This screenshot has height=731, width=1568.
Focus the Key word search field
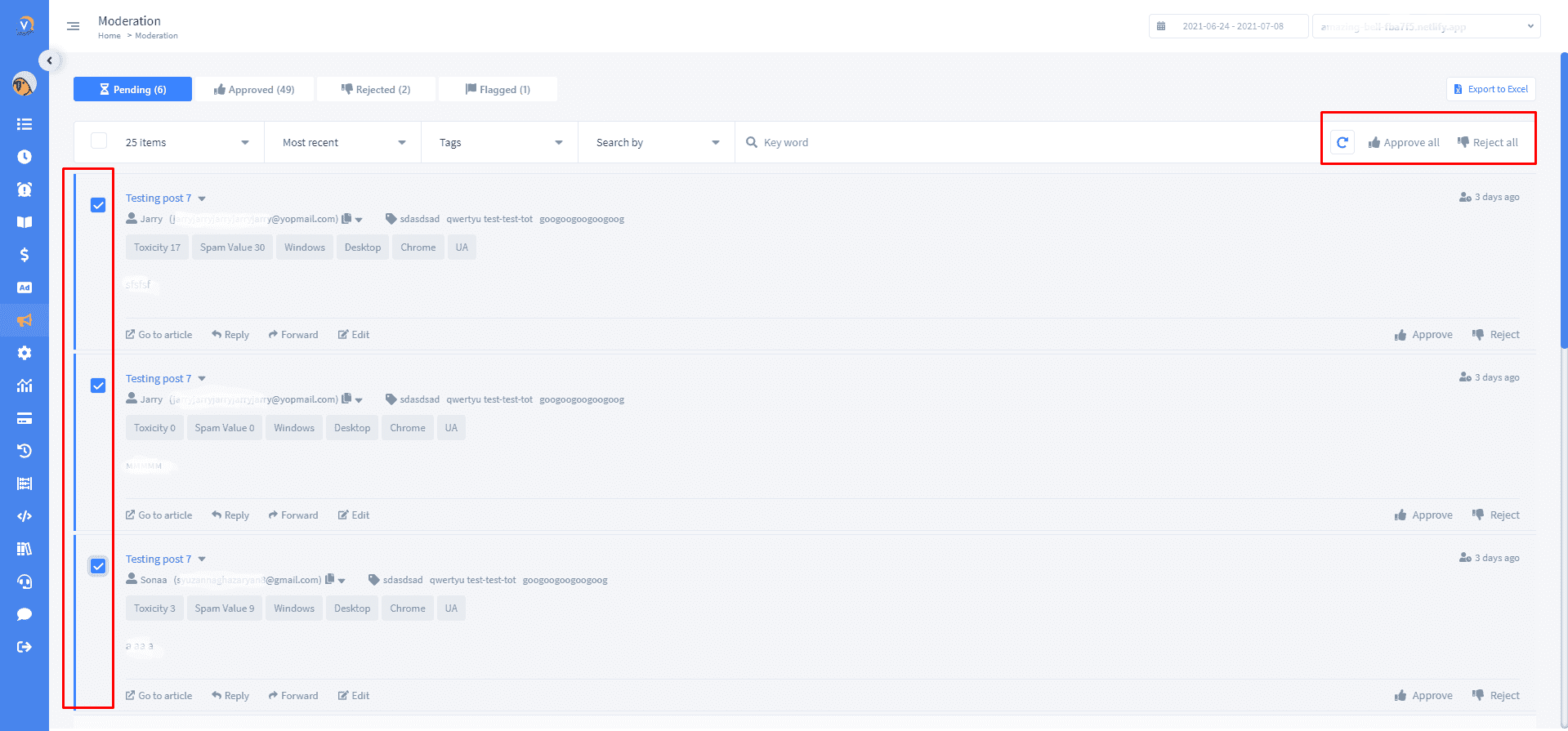1025,142
